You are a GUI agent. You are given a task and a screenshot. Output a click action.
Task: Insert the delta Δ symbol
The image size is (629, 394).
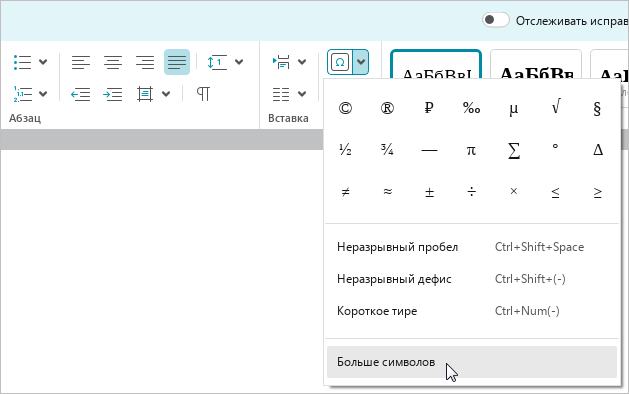point(597,150)
